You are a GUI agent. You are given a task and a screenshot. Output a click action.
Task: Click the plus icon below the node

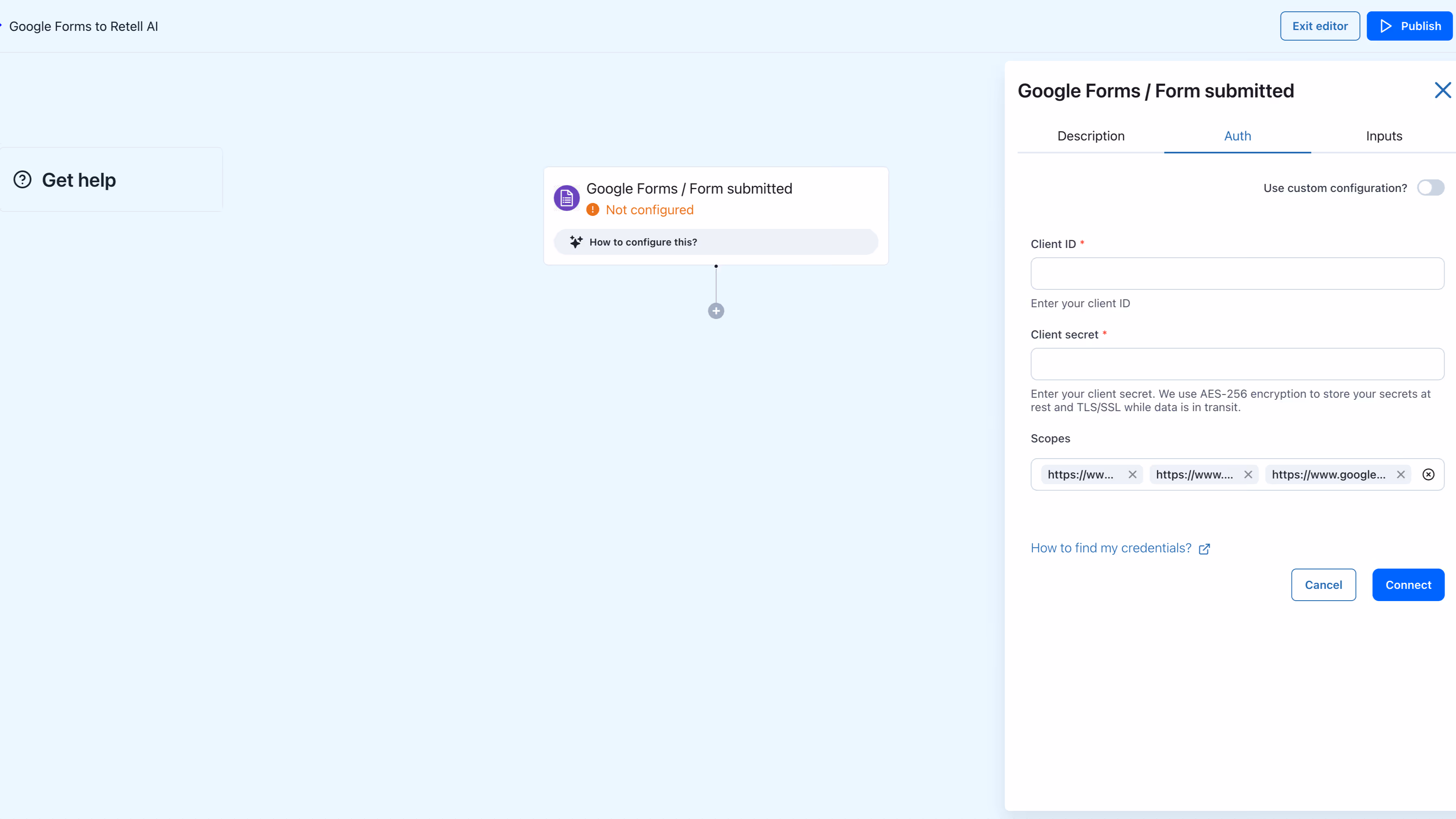coord(716,311)
